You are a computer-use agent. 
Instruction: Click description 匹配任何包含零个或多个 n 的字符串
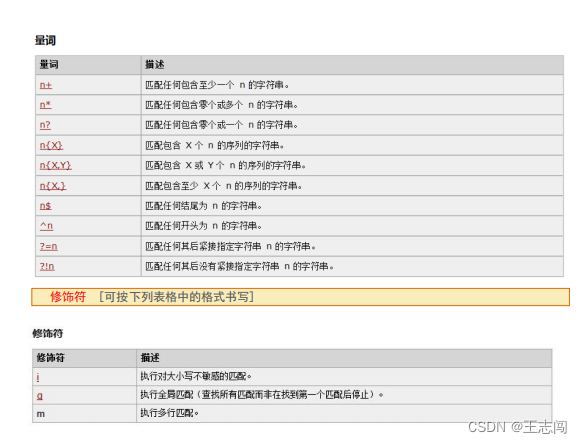click(x=222, y=105)
